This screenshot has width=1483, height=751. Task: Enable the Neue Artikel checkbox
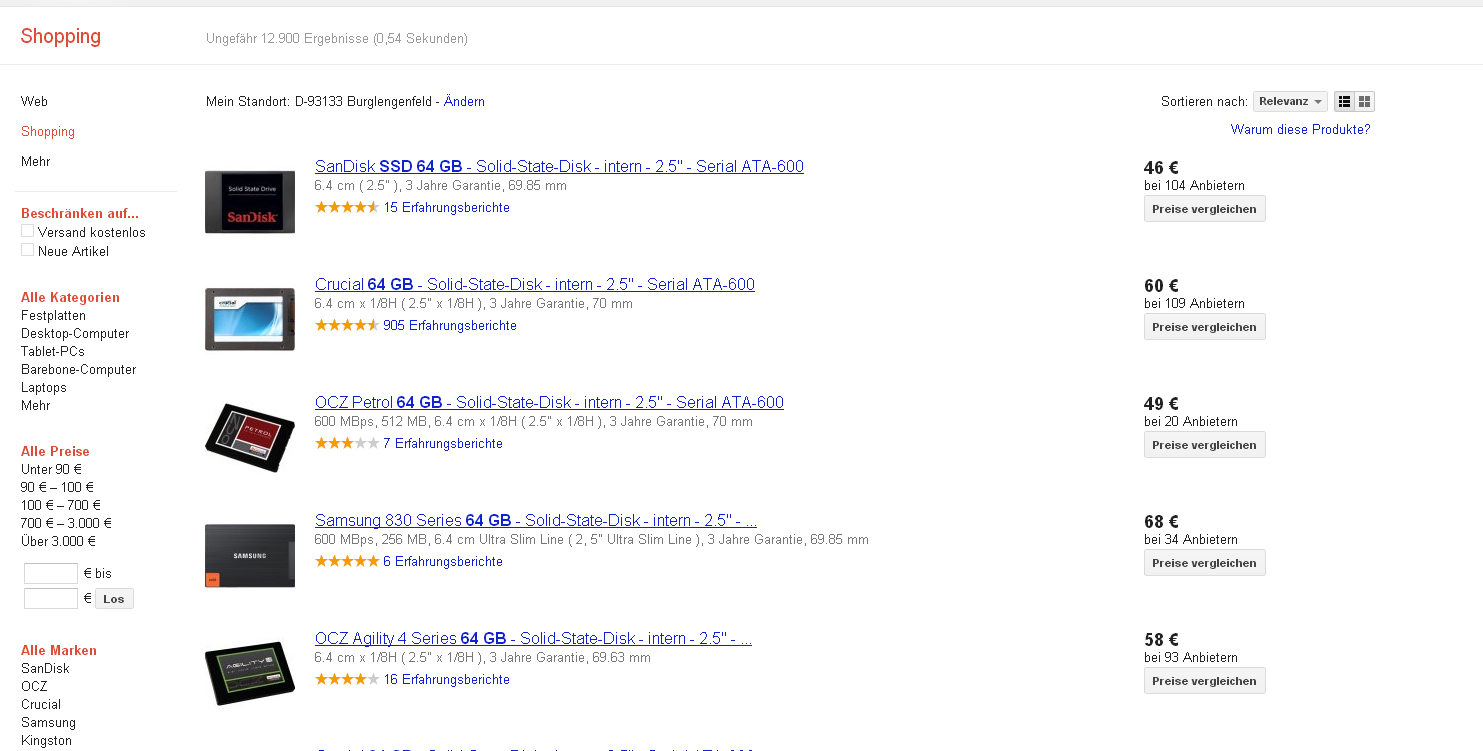click(28, 250)
